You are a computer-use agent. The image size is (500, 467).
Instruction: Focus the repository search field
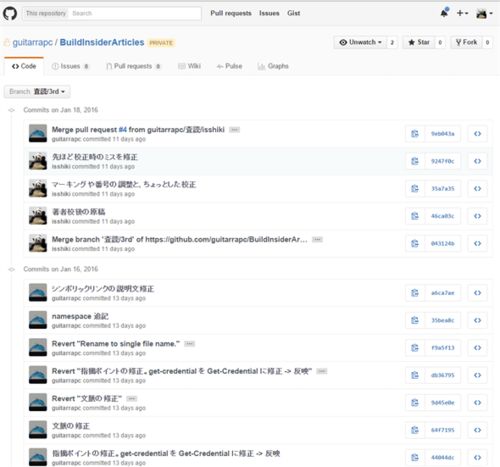(135, 13)
